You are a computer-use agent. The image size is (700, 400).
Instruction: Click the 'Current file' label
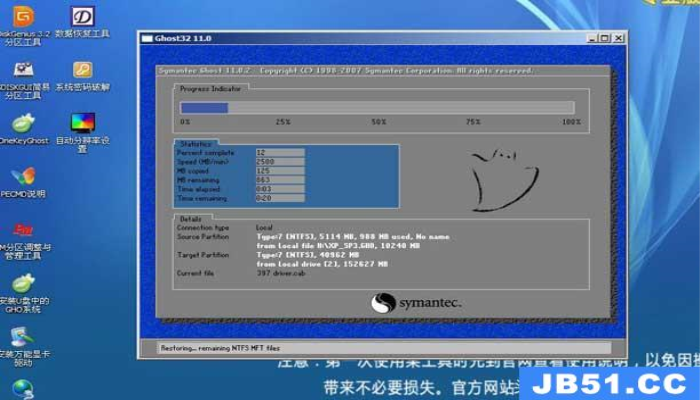[x=196, y=273]
